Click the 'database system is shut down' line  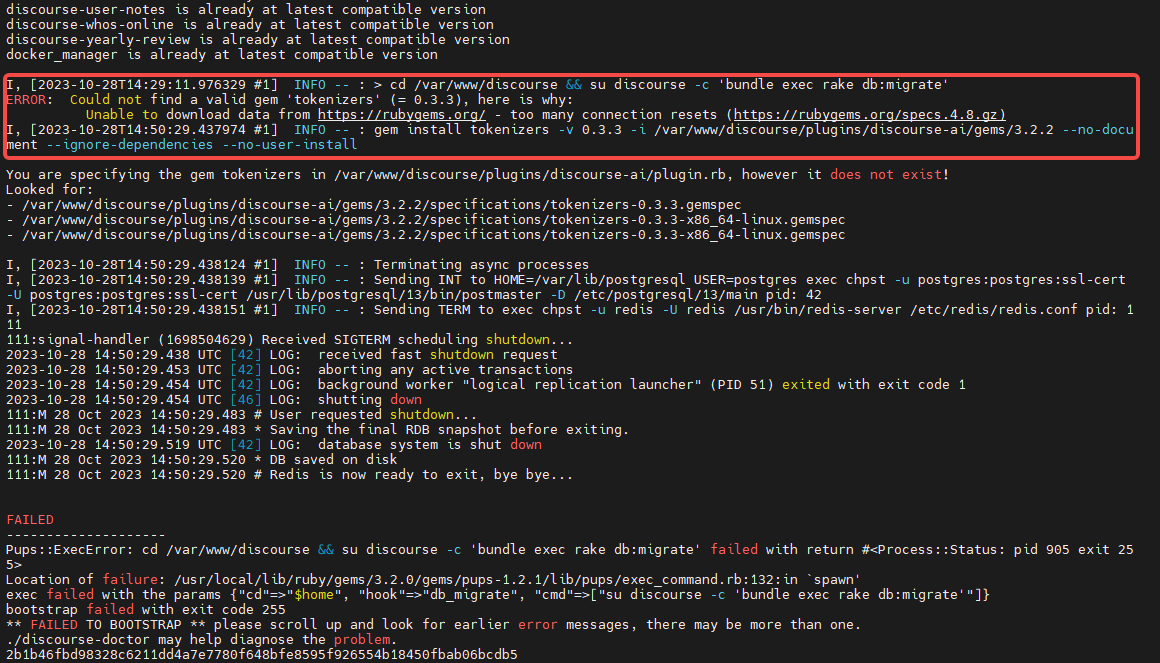pos(274,445)
